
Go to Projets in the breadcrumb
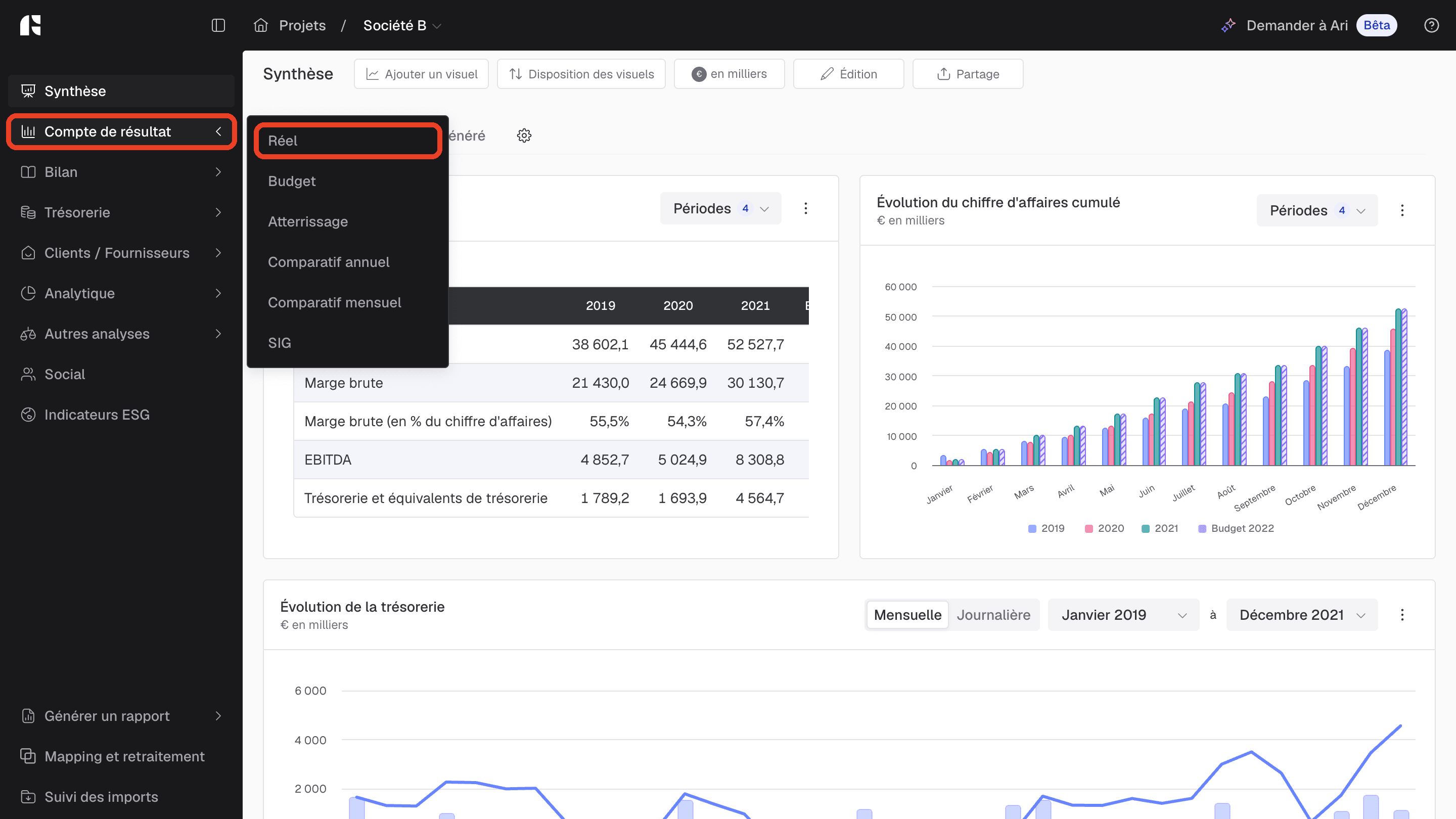pos(302,25)
